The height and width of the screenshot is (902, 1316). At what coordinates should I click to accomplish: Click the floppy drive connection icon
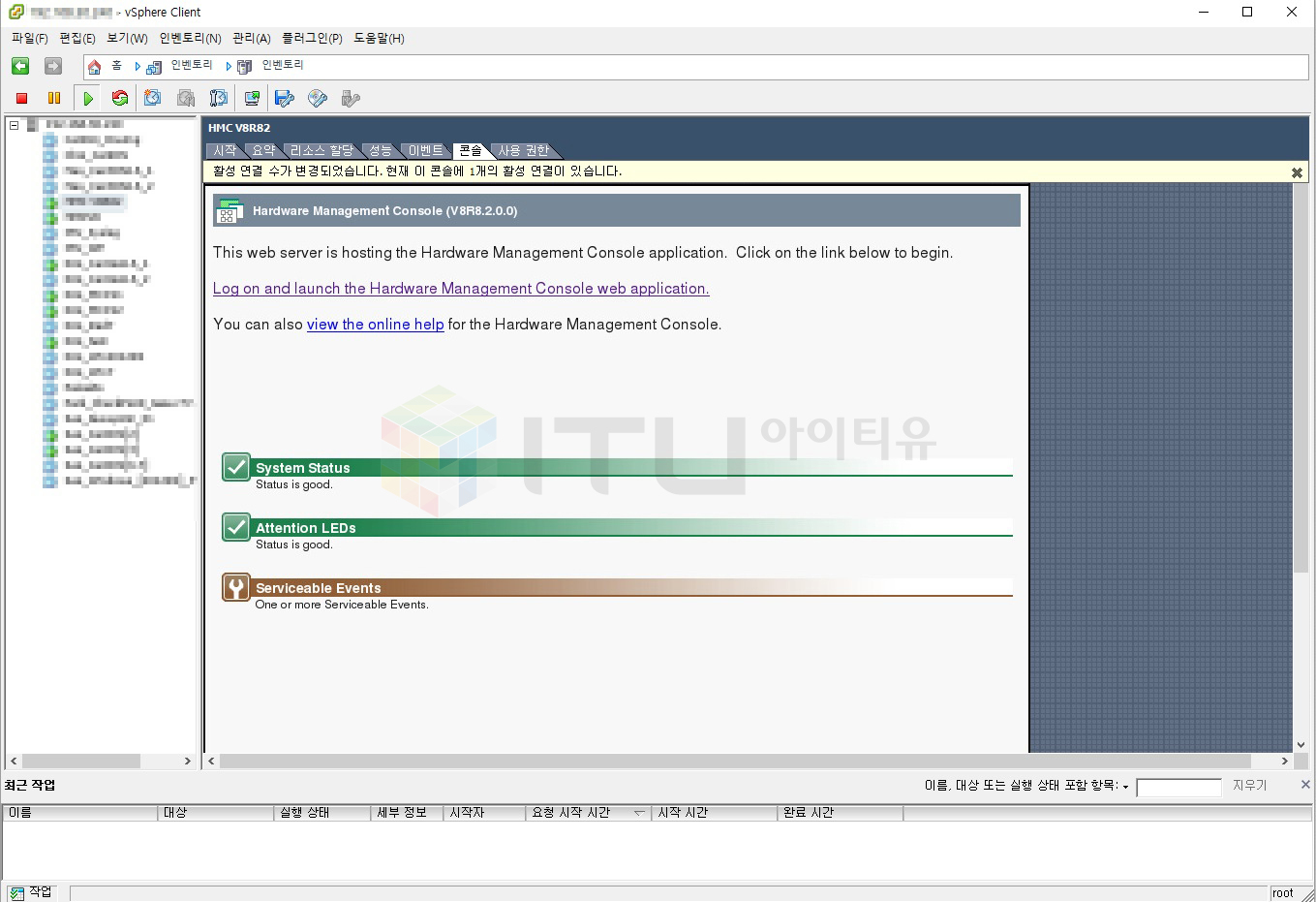(285, 98)
